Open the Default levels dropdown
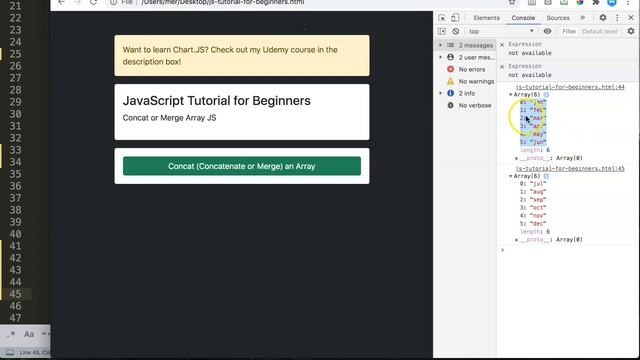This screenshot has width=640, height=360. (600, 31)
